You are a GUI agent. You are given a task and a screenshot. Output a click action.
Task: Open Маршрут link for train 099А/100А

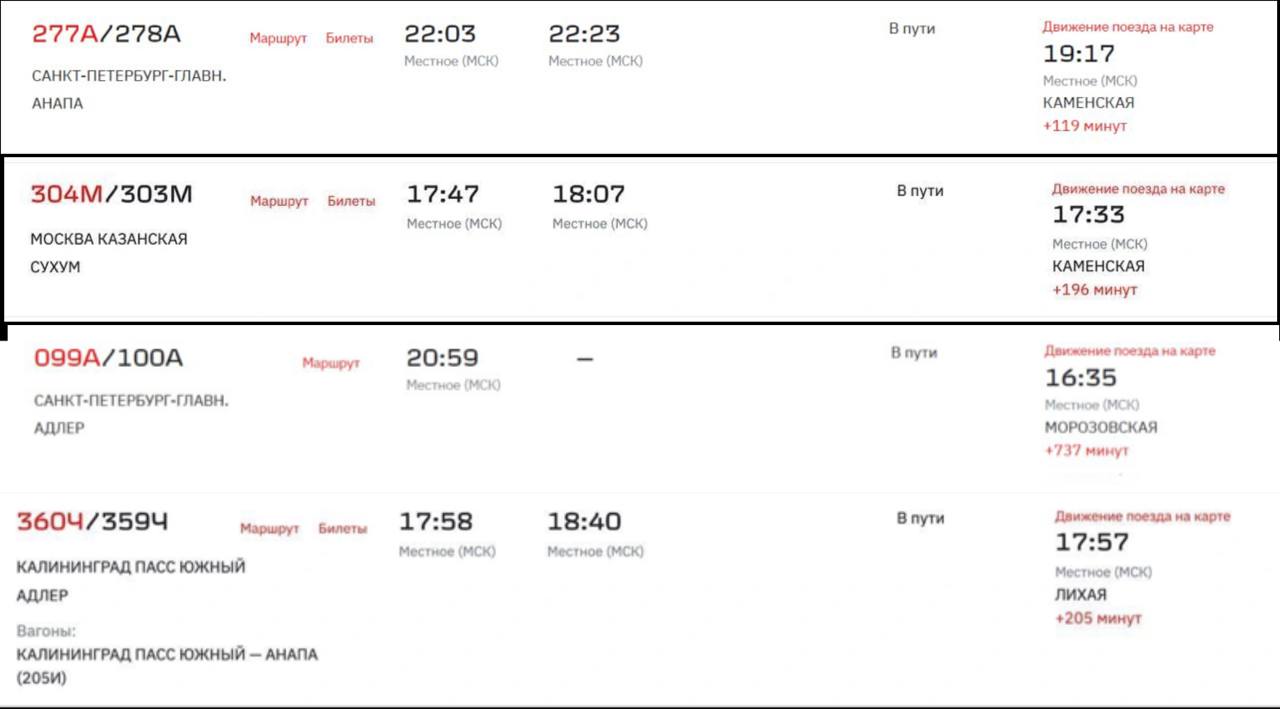pyautogui.click(x=331, y=363)
